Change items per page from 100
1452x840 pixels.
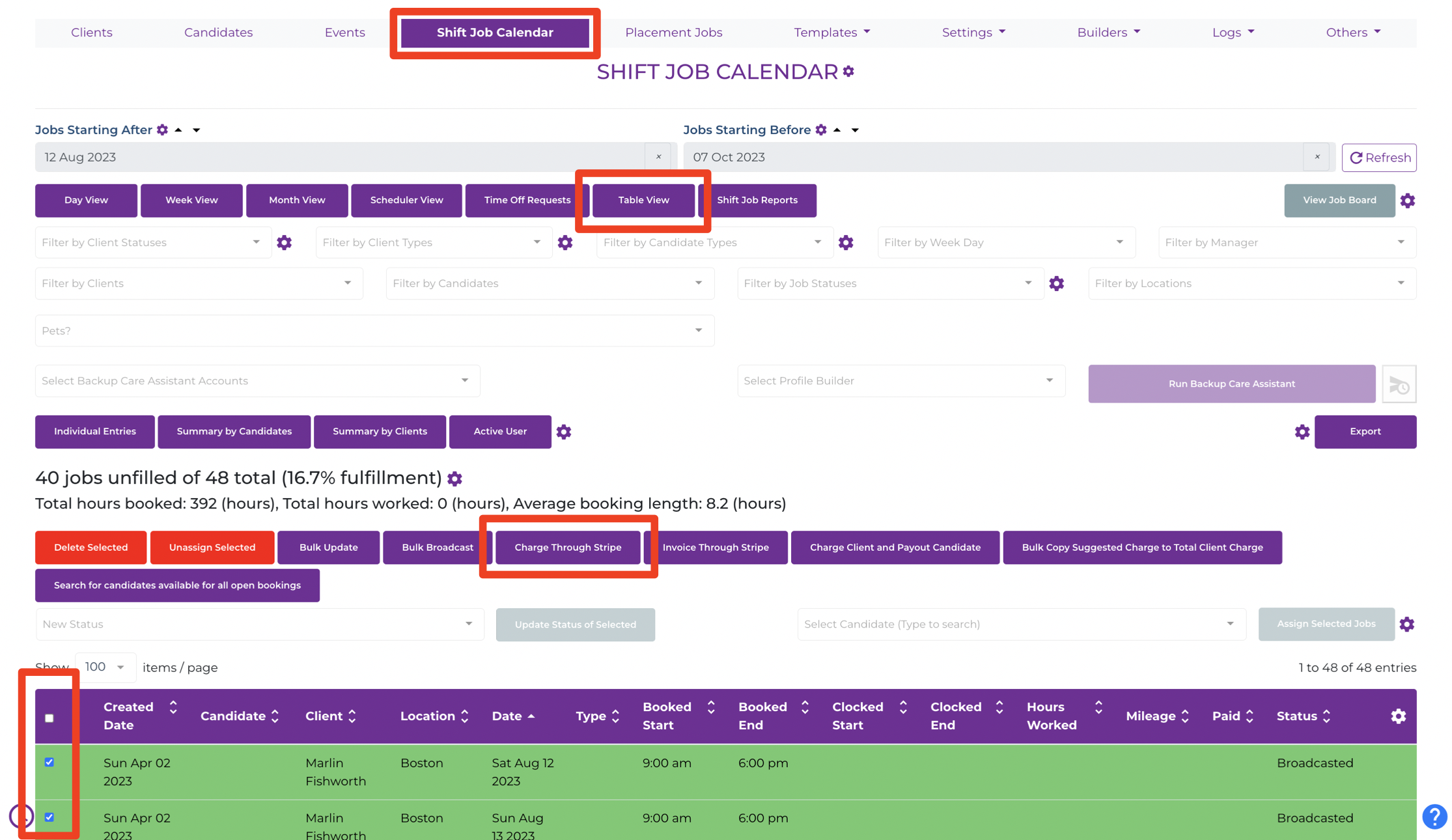click(105, 667)
